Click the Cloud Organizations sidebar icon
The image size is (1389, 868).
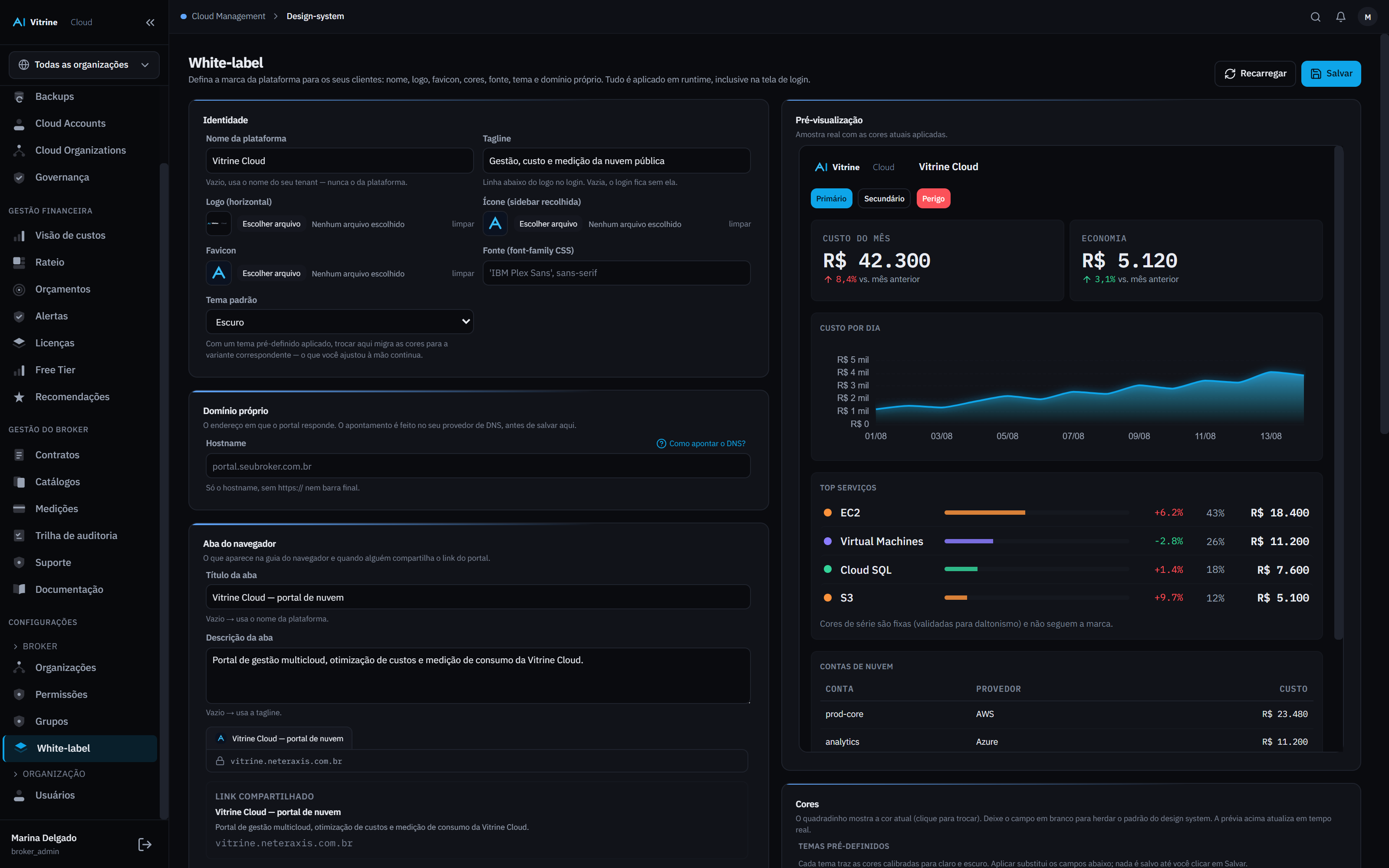coord(19,151)
